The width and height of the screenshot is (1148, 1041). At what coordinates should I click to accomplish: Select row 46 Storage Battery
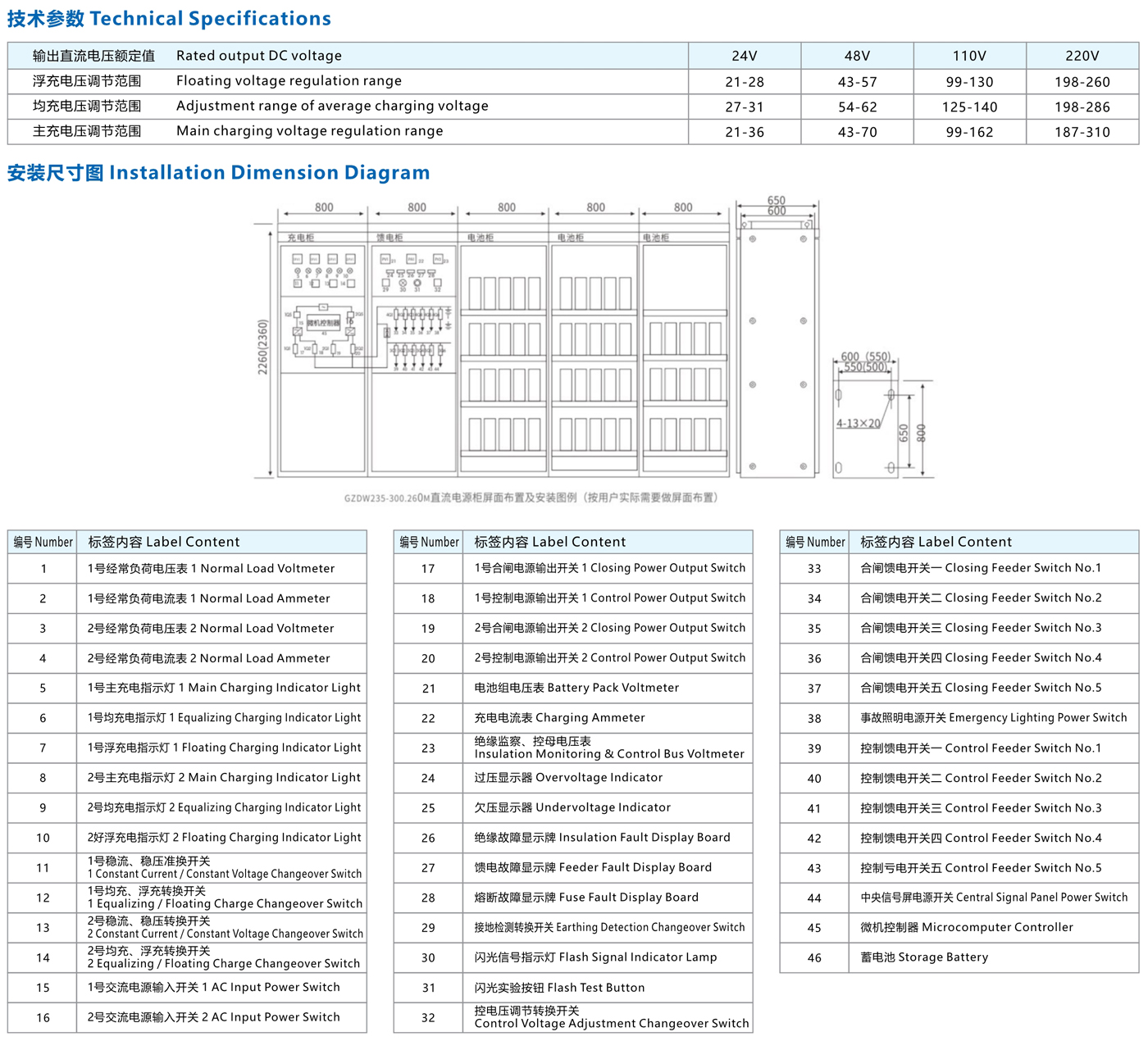[959, 957]
